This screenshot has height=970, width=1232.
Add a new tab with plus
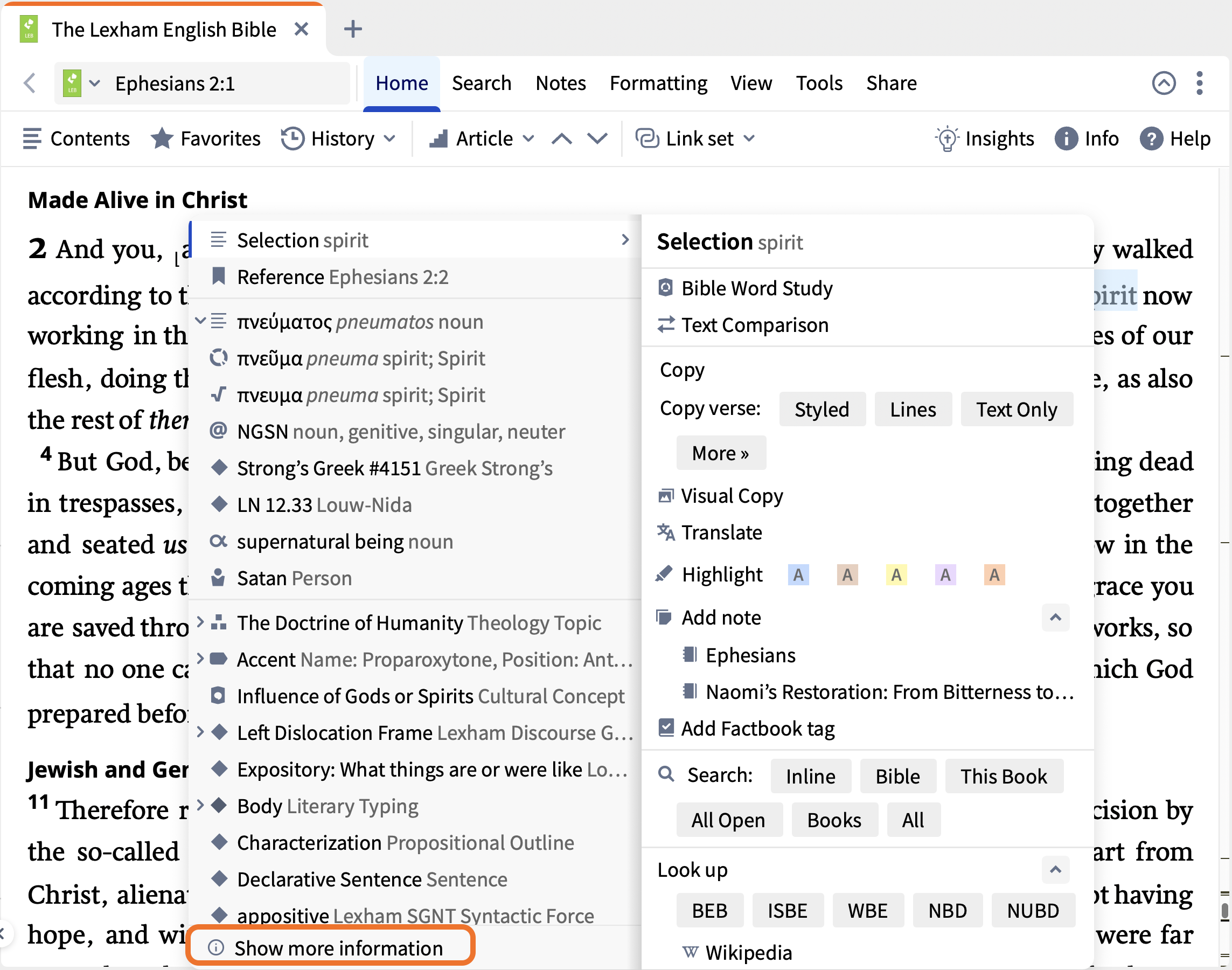(352, 29)
